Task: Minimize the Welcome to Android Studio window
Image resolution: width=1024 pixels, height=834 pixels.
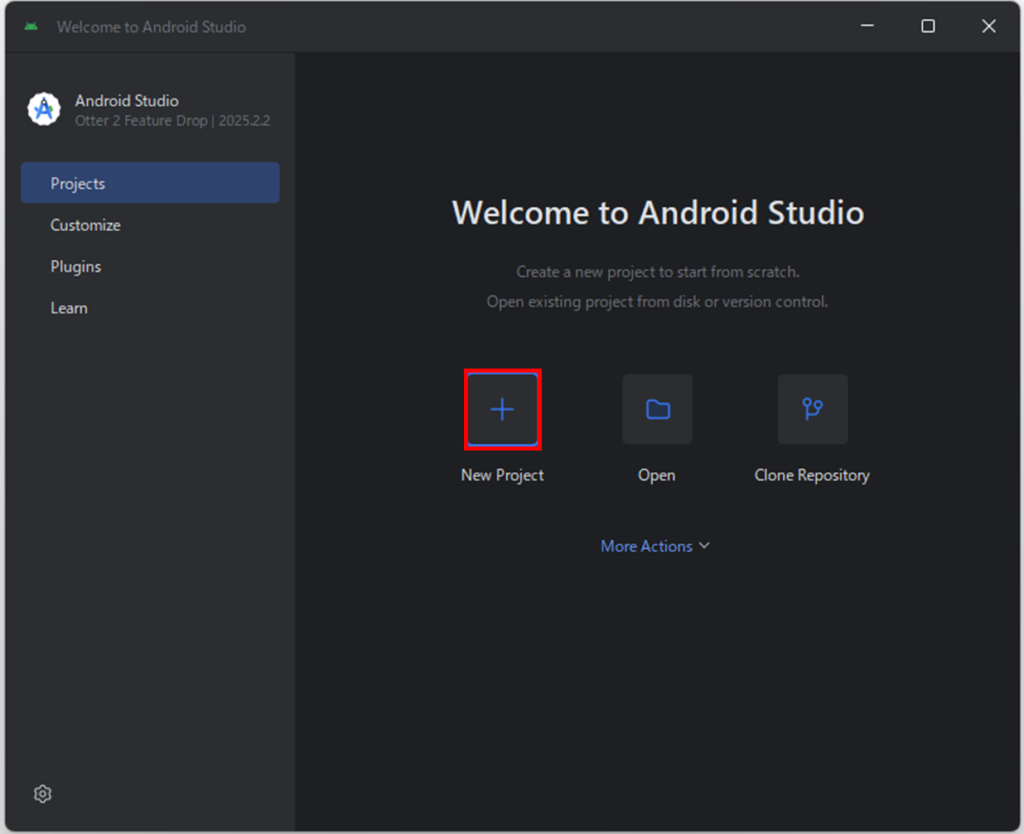Action: pyautogui.click(x=867, y=26)
